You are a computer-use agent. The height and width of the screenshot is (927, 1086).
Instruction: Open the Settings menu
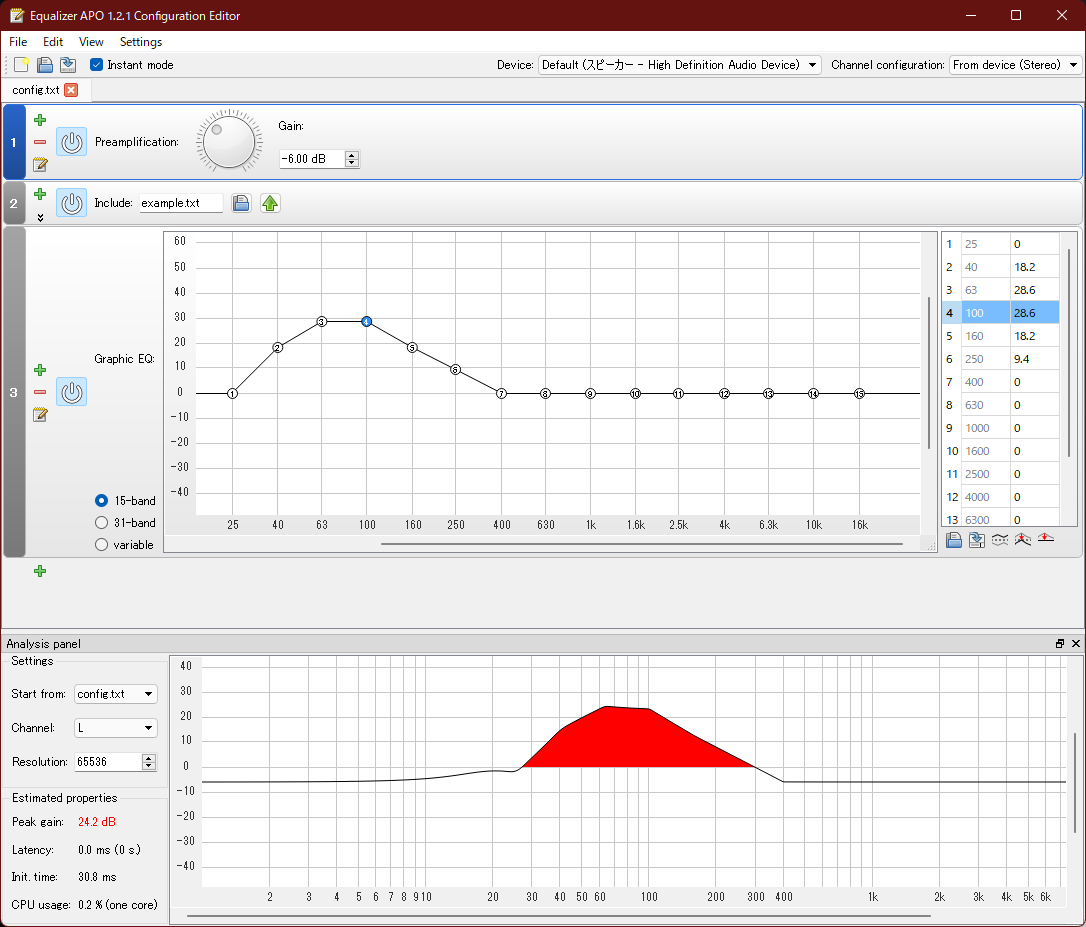coord(140,42)
